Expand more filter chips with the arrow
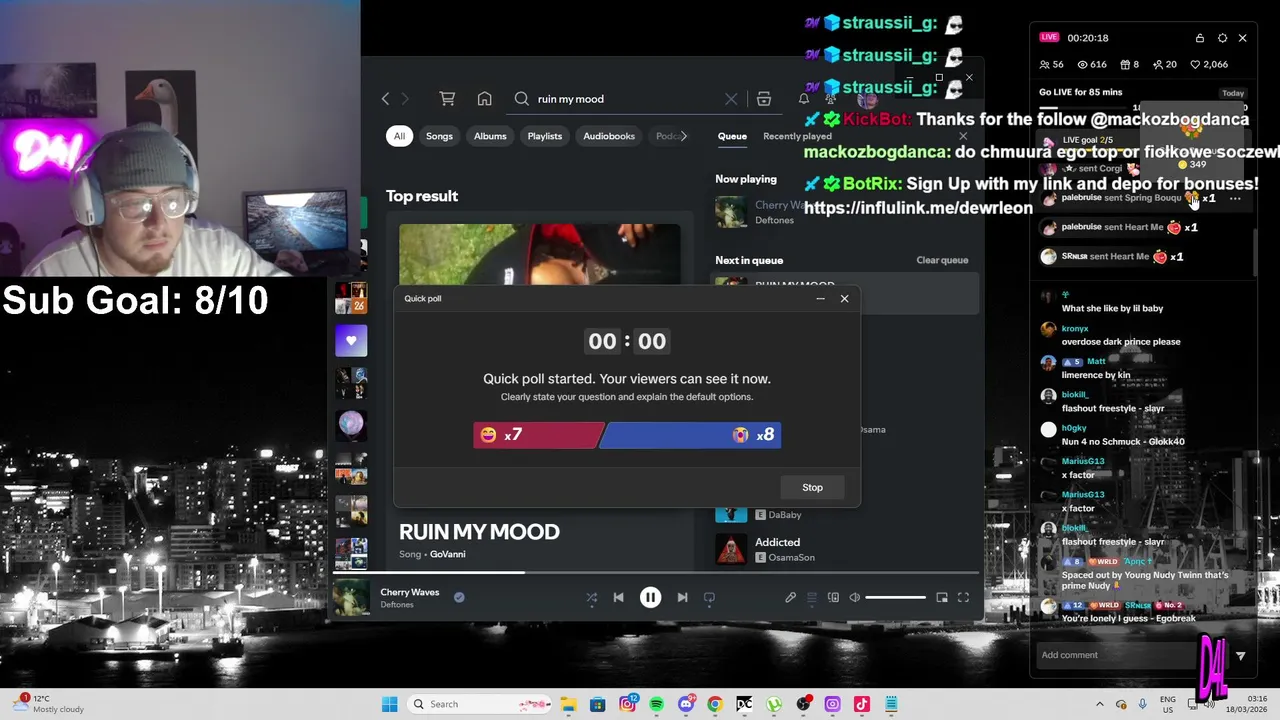Image resolution: width=1280 pixels, height=720 pixels. click(x=683, y=136)
